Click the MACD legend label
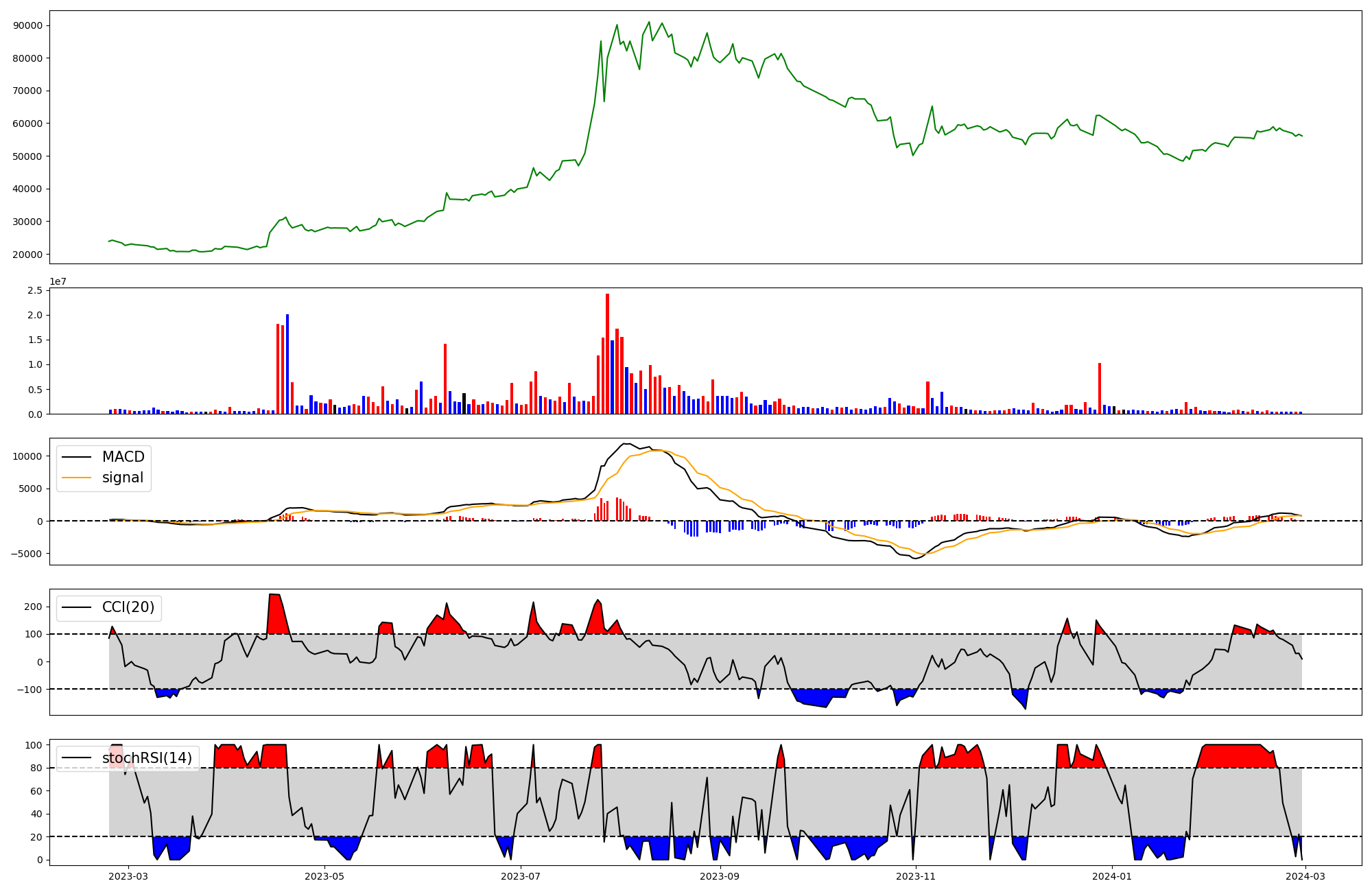 (123, 457)
